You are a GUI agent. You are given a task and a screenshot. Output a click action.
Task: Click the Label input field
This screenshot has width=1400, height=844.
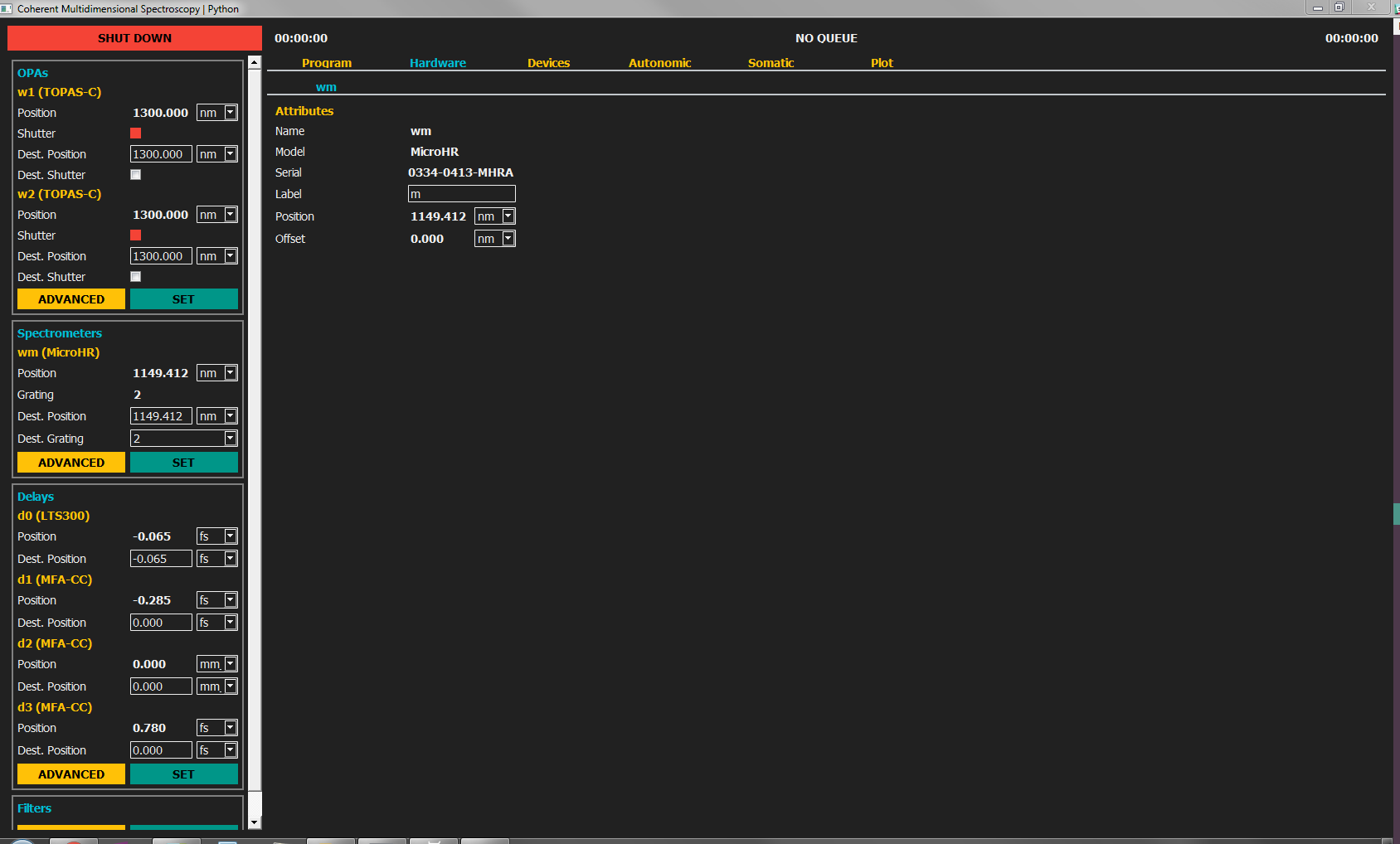click(461, 194)
